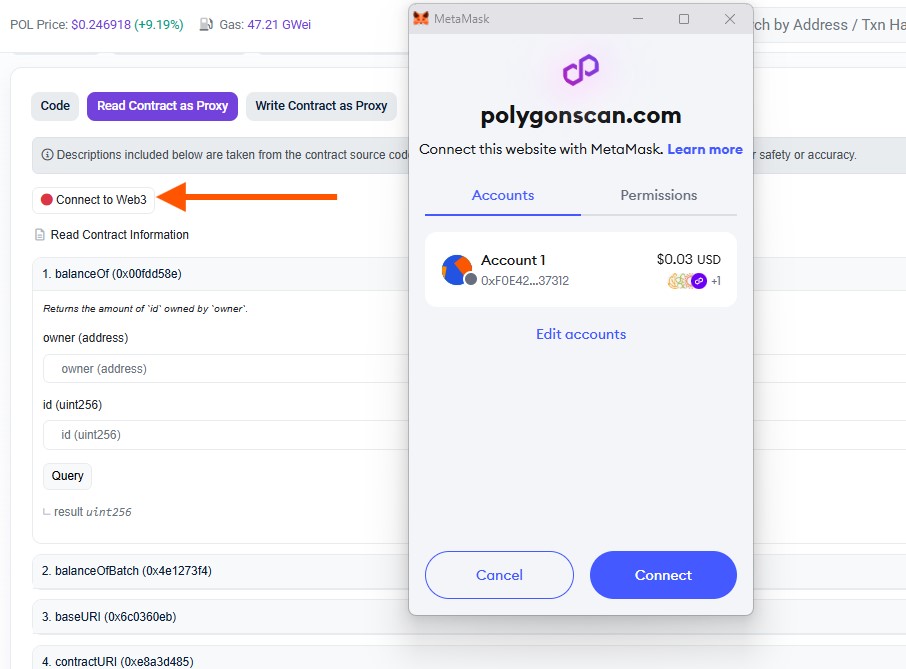This screenshot has width=906, height=669.
Task: Select the Accounts tab
Action: (x=503, y=195)
